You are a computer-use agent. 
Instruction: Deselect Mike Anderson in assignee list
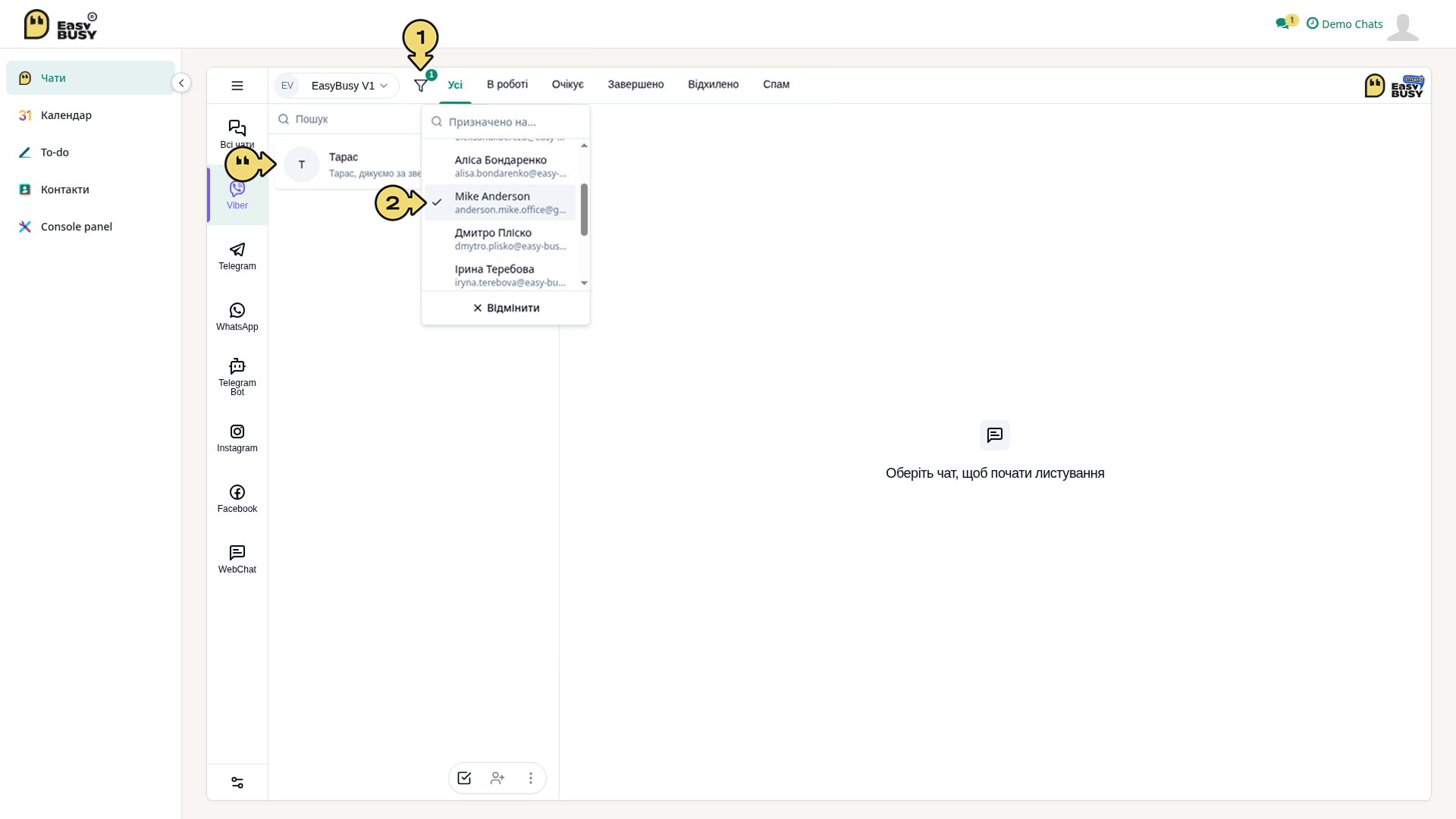500,202
